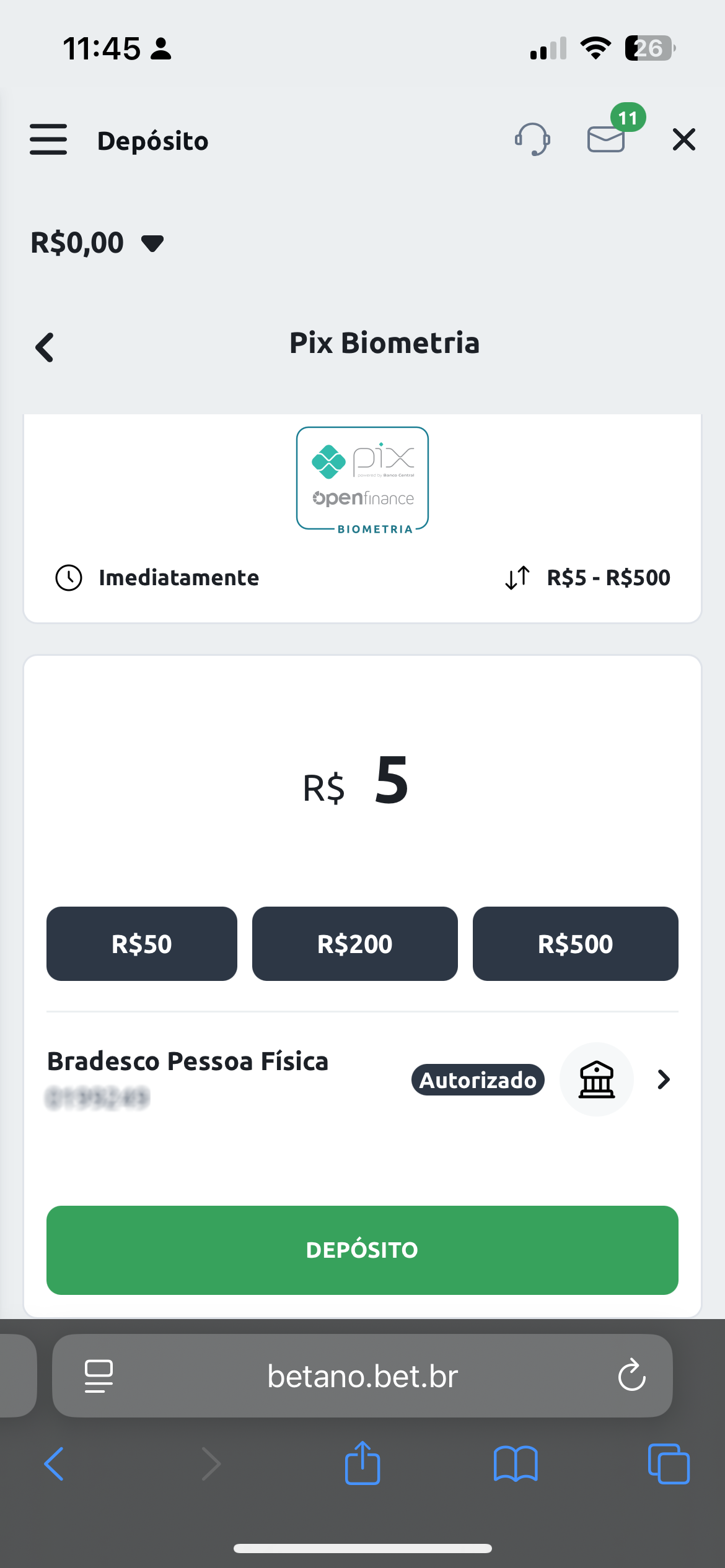The image size is (725, 1568).
Task: Tap the bank building icon
Action: click(x=597, y=1079)
